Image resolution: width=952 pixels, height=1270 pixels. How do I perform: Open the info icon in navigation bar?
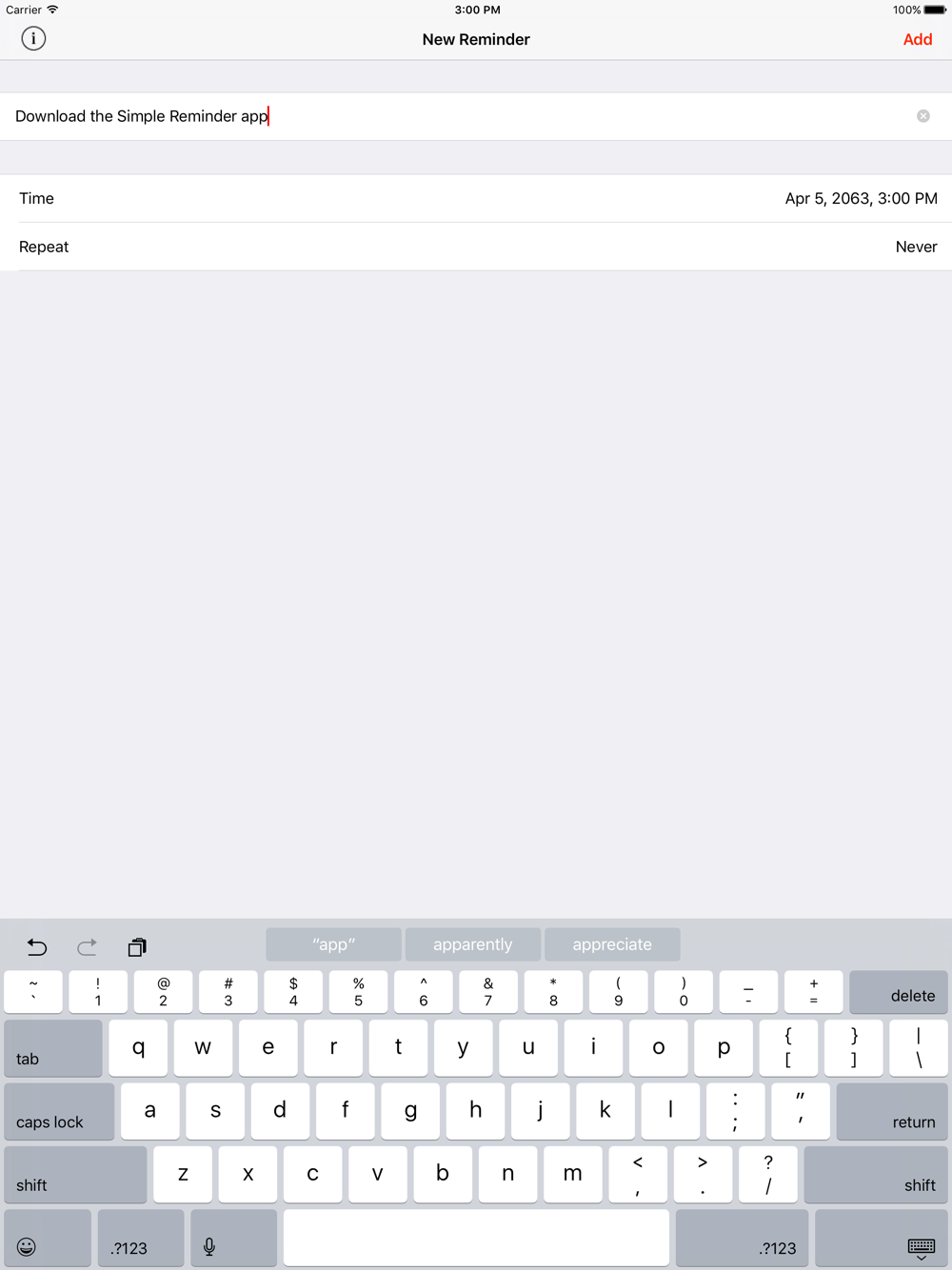pos(33,39)
